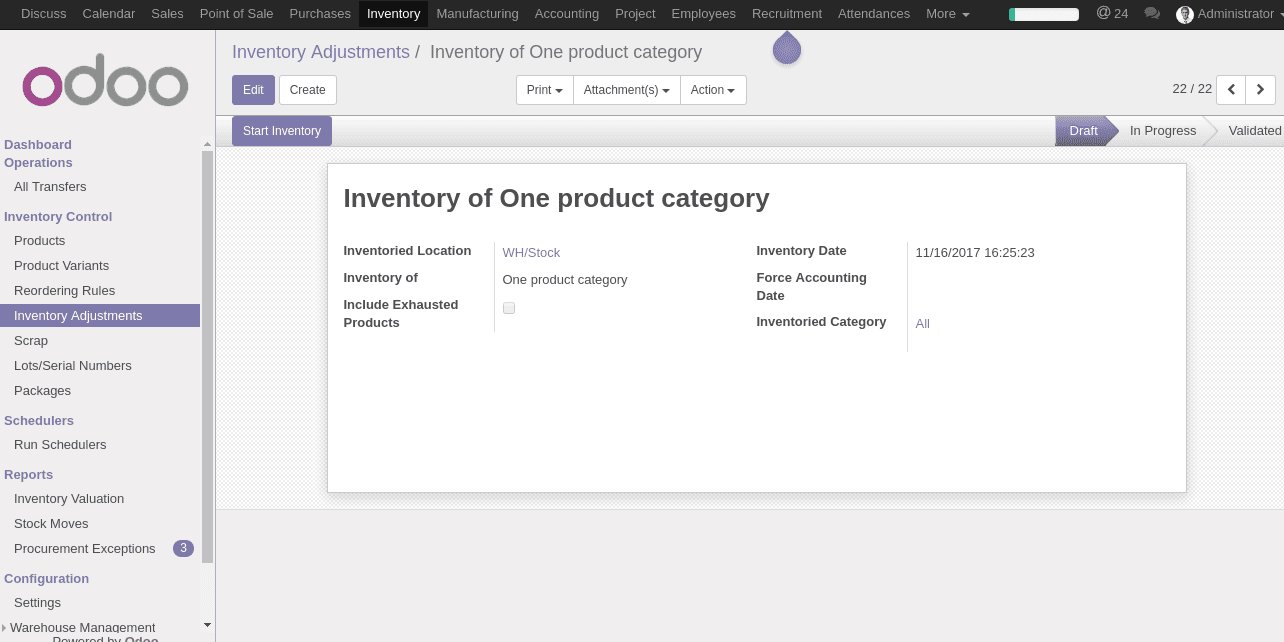
Task: Click 'One product category' field value
Action: (565, 280)
